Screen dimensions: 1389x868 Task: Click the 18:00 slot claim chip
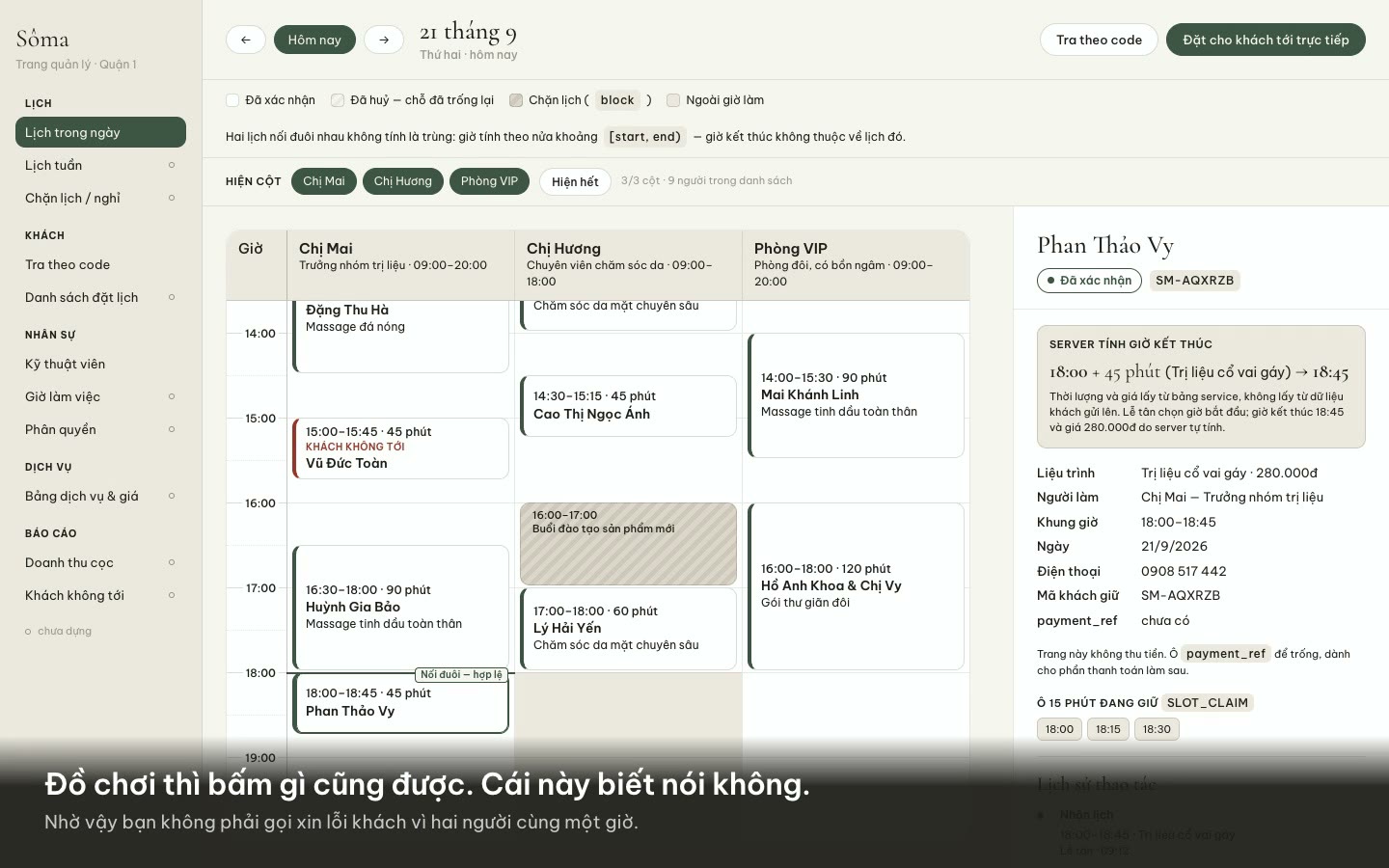1059,729
